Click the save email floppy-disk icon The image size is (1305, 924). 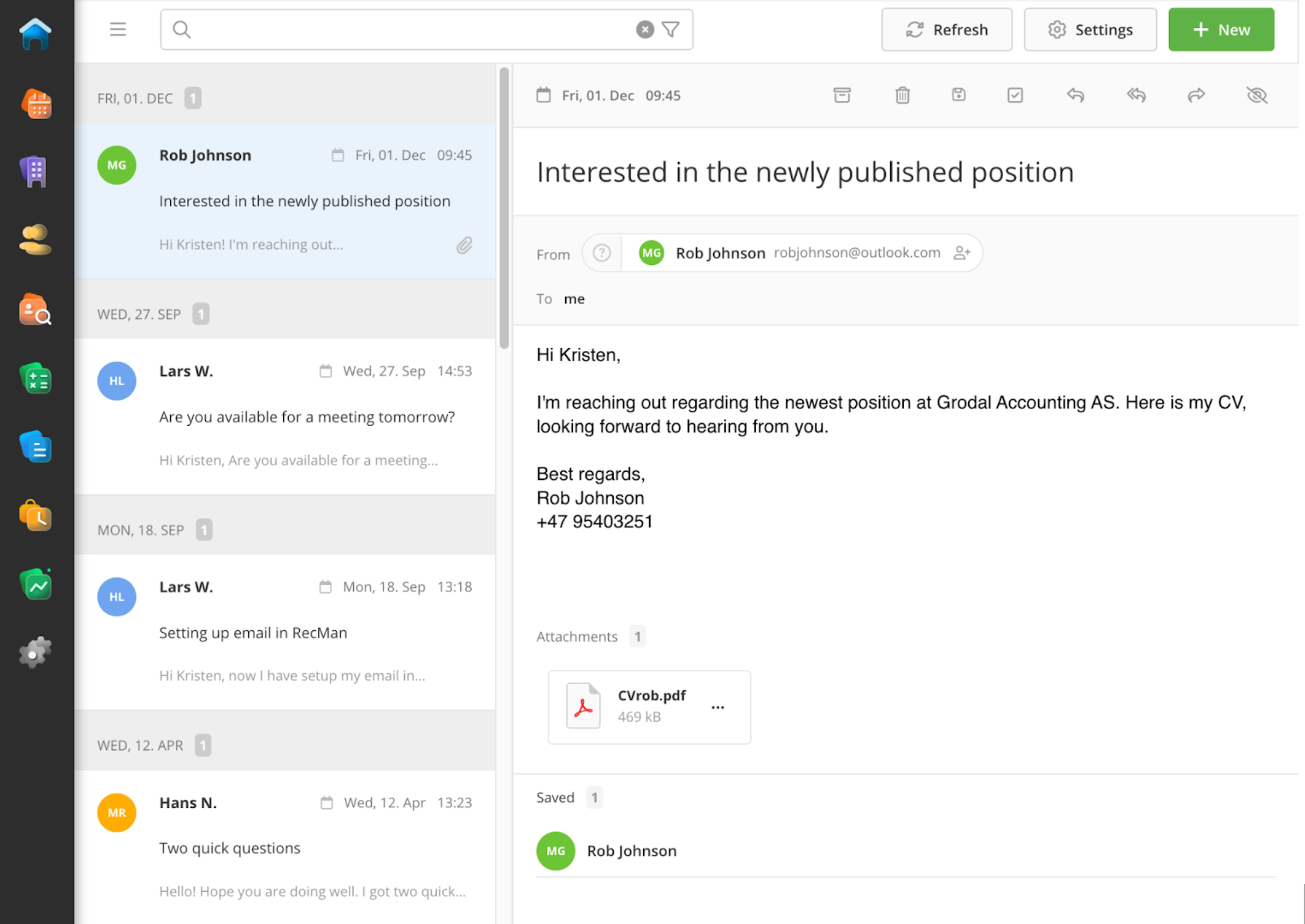(x=958, y=95)
